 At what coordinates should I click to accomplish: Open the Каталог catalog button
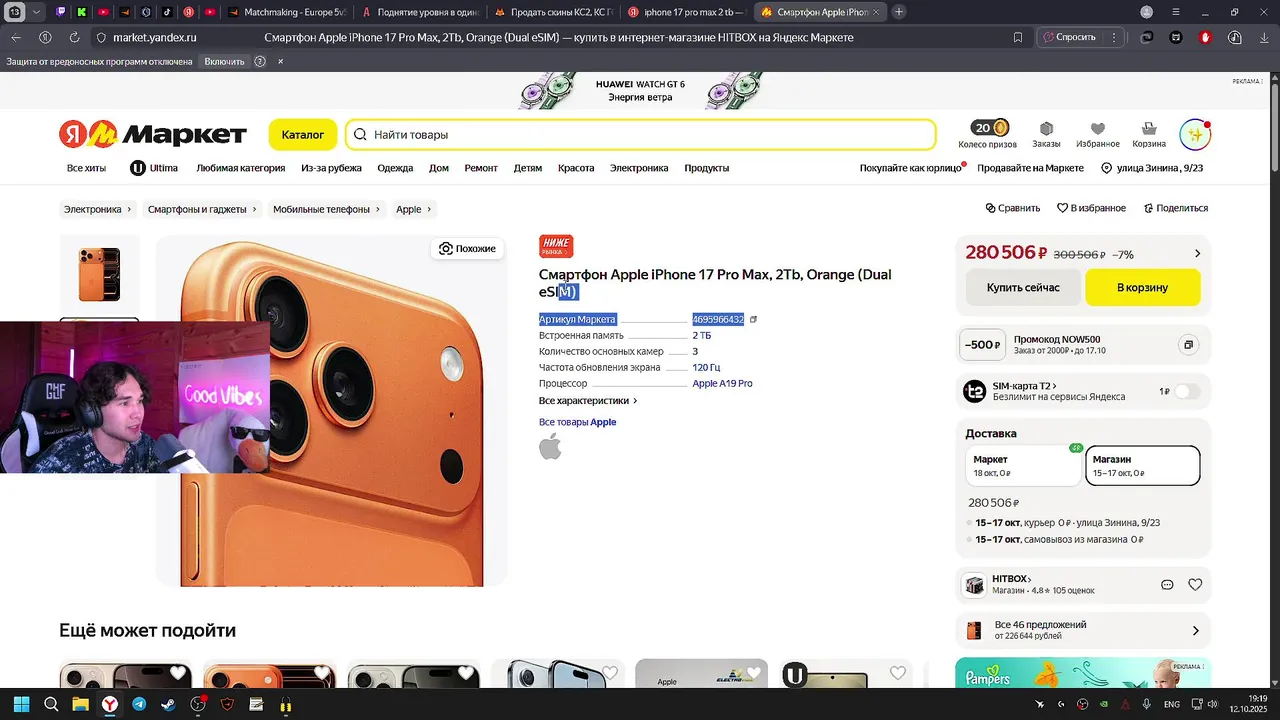coord(302,134)
